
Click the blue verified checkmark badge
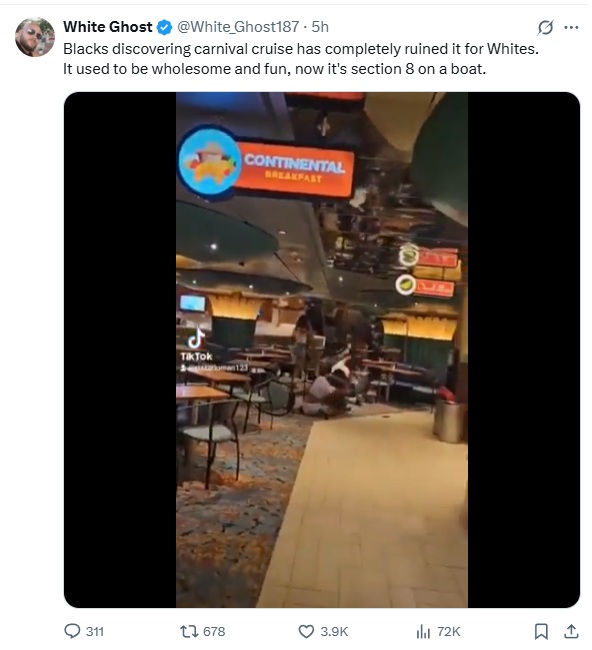pos(165,27)
